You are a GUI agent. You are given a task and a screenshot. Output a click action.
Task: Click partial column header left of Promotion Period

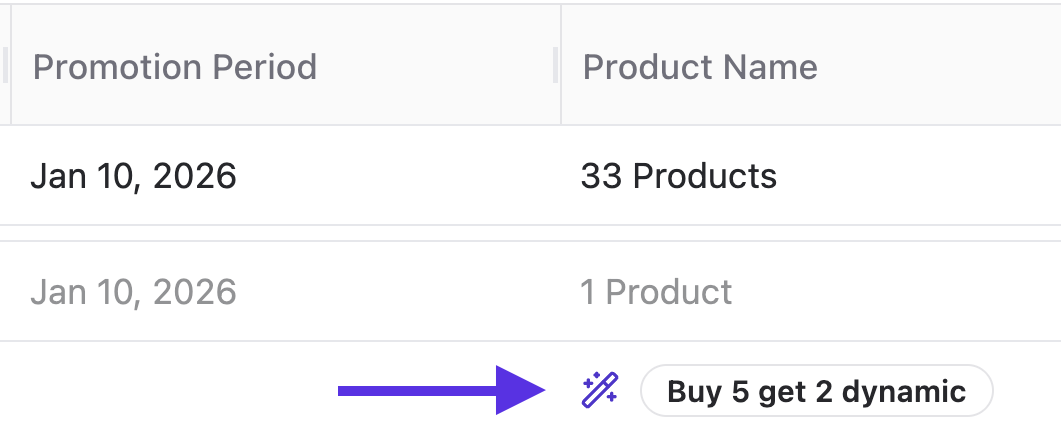pyautogui.click(x=5, y=65)
